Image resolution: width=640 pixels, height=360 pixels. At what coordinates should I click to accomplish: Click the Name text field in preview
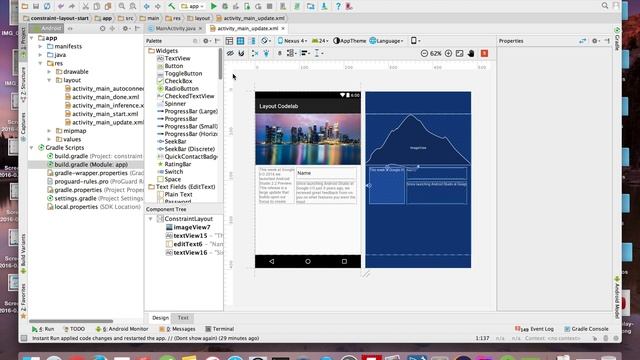326,173
